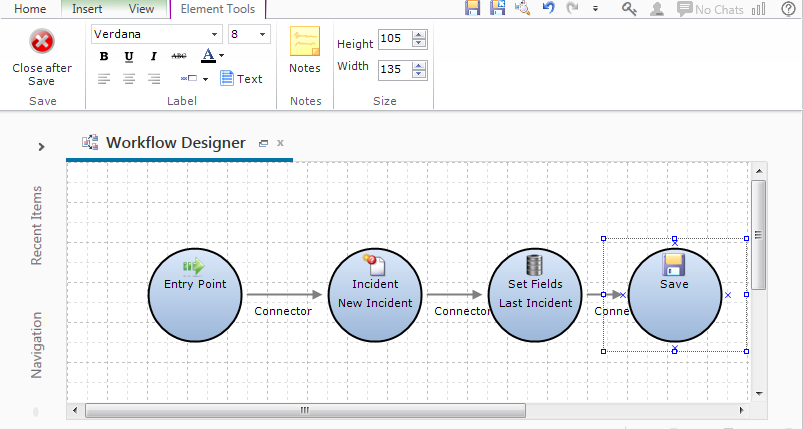
Task: Switch to the Insert tab
Action: (87, 9)
